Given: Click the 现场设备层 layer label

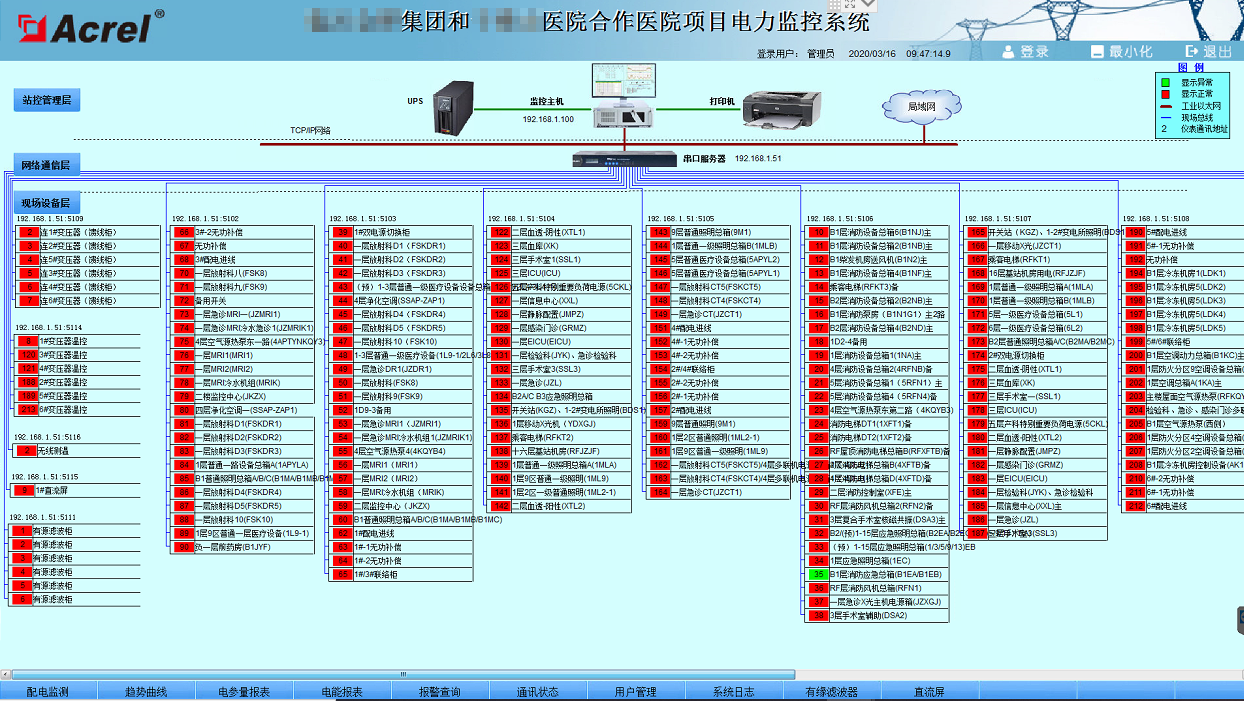Looking at the screenshot, I should tap(47, 203).
